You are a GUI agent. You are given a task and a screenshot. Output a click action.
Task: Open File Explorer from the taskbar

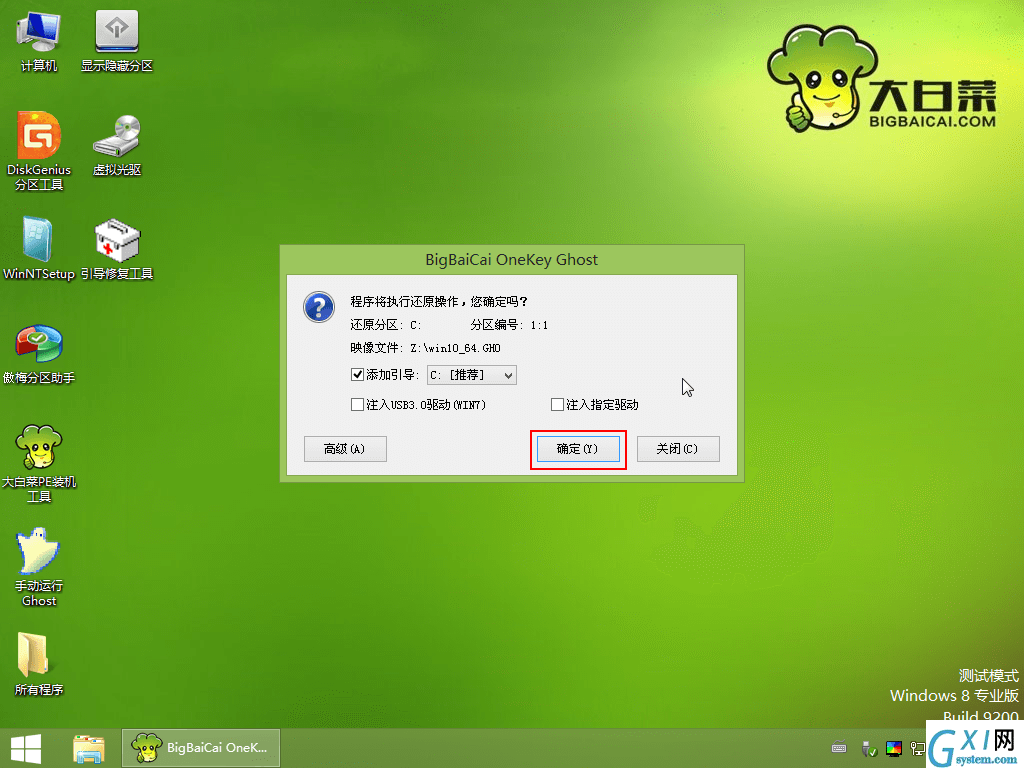(x=89, y=748)
